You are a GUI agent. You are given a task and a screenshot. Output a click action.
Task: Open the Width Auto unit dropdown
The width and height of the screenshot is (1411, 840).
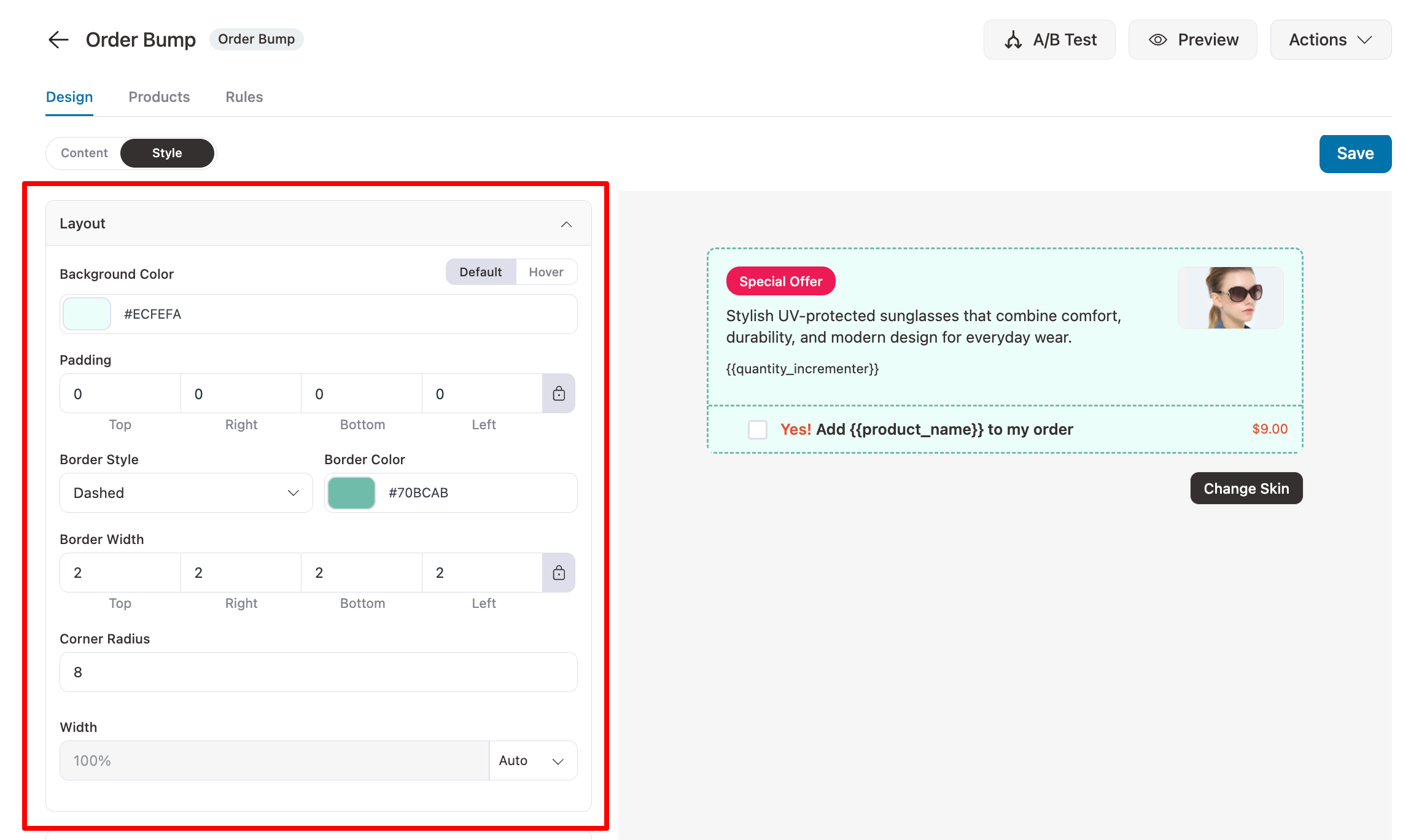click(532, 761)
